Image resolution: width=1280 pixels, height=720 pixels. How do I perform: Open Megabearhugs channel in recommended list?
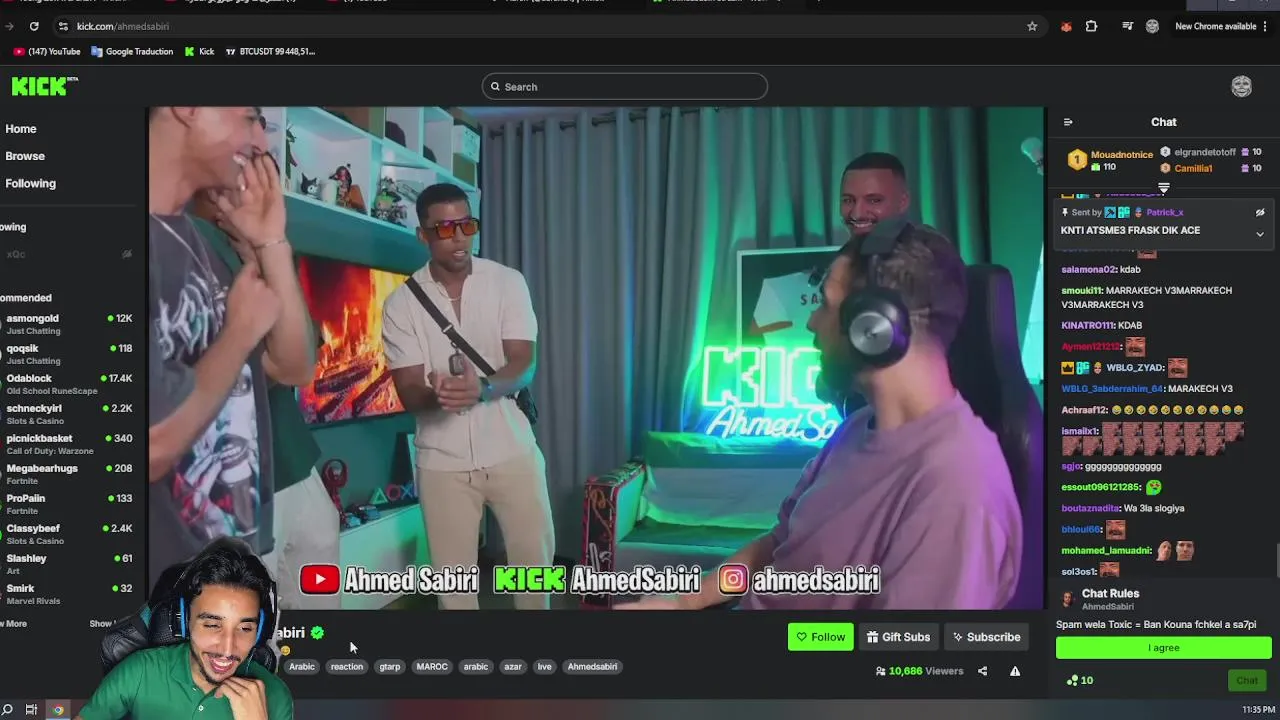[68, 474]
